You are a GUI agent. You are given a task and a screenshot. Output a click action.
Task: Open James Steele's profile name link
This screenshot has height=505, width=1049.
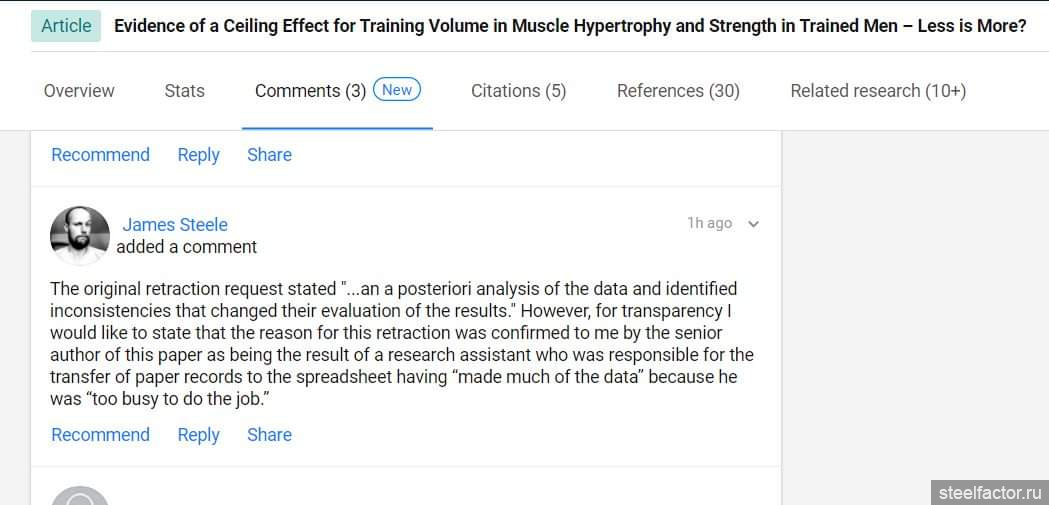[175, 225]
